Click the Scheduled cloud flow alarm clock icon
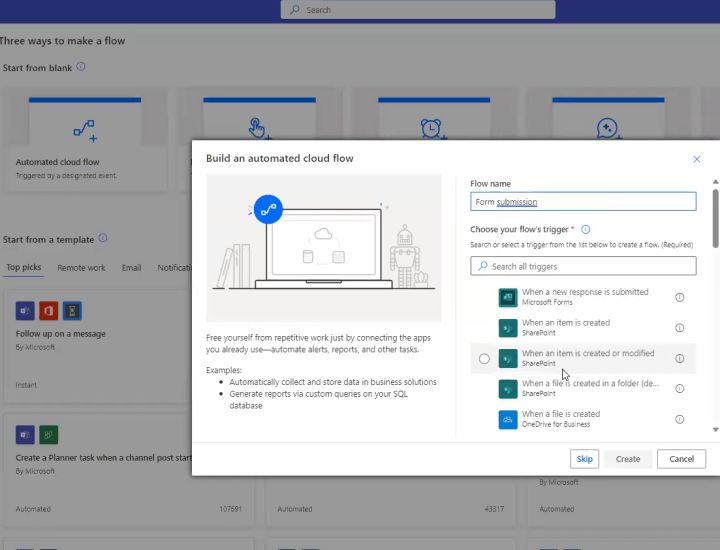The image size is (720, 550). (432, 129)
